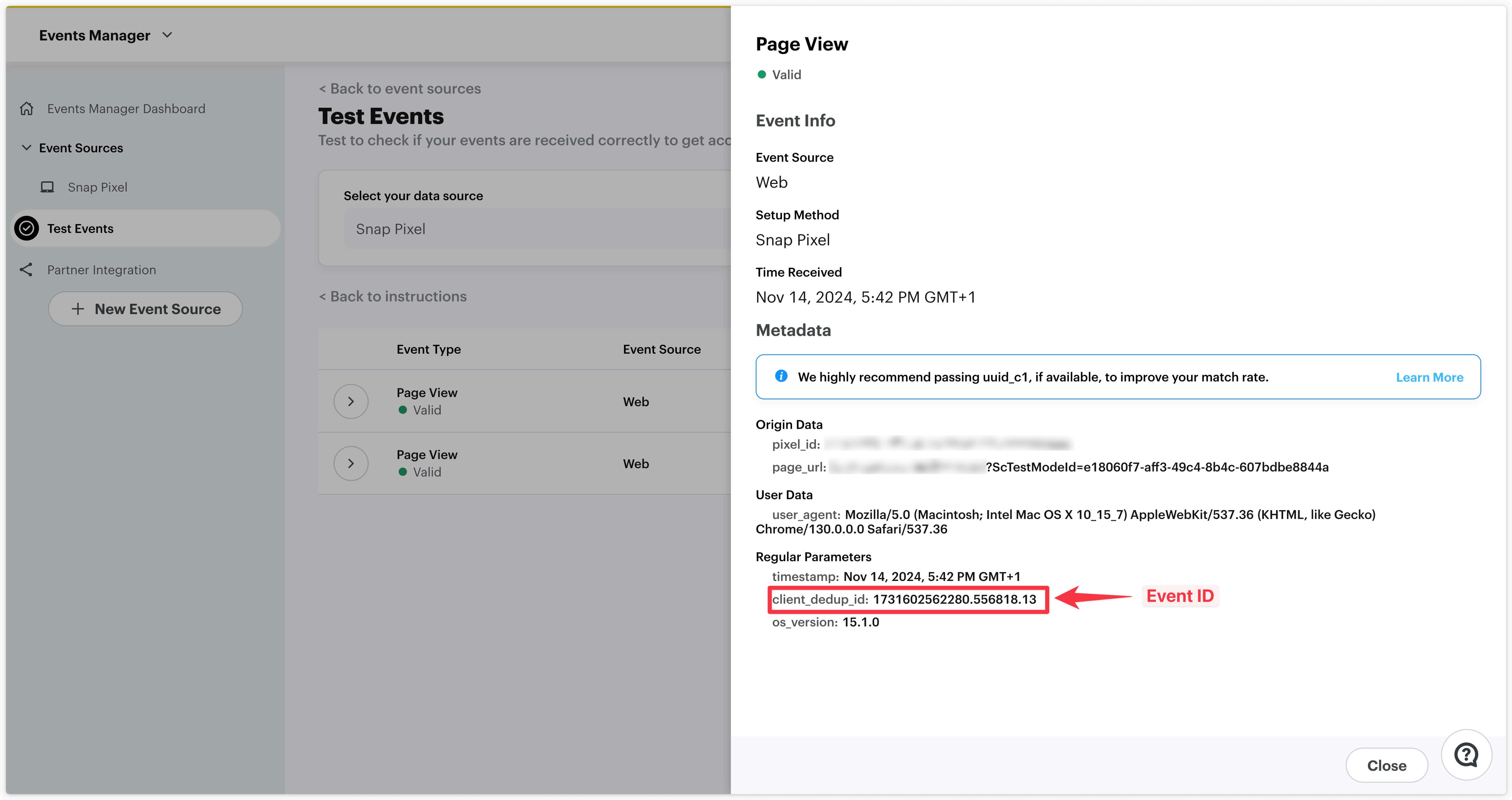Expand the first Page View event row
1512x800 pixels.
tap(351, 401)
